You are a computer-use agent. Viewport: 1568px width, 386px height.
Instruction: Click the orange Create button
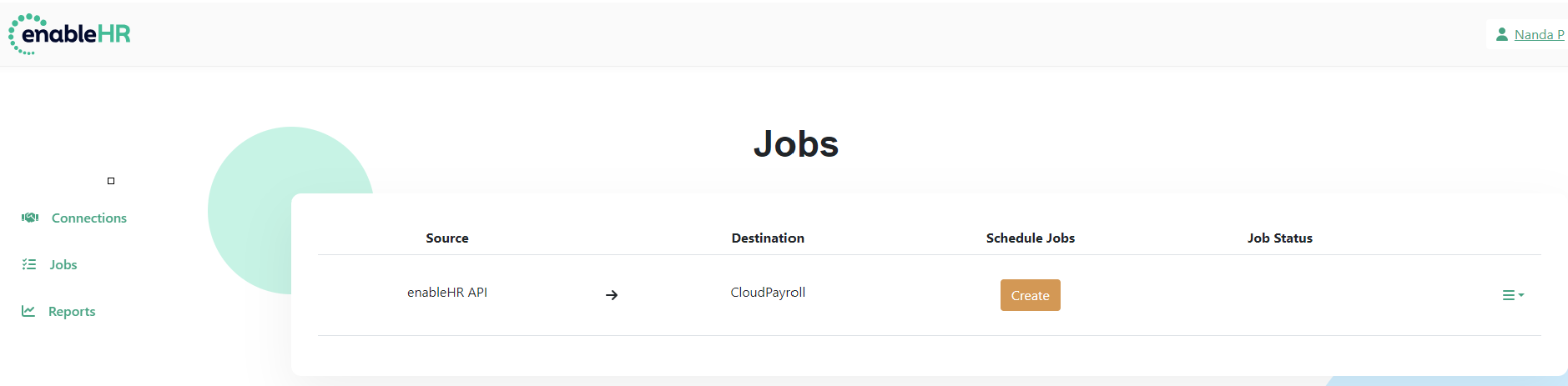(1031, 295)
